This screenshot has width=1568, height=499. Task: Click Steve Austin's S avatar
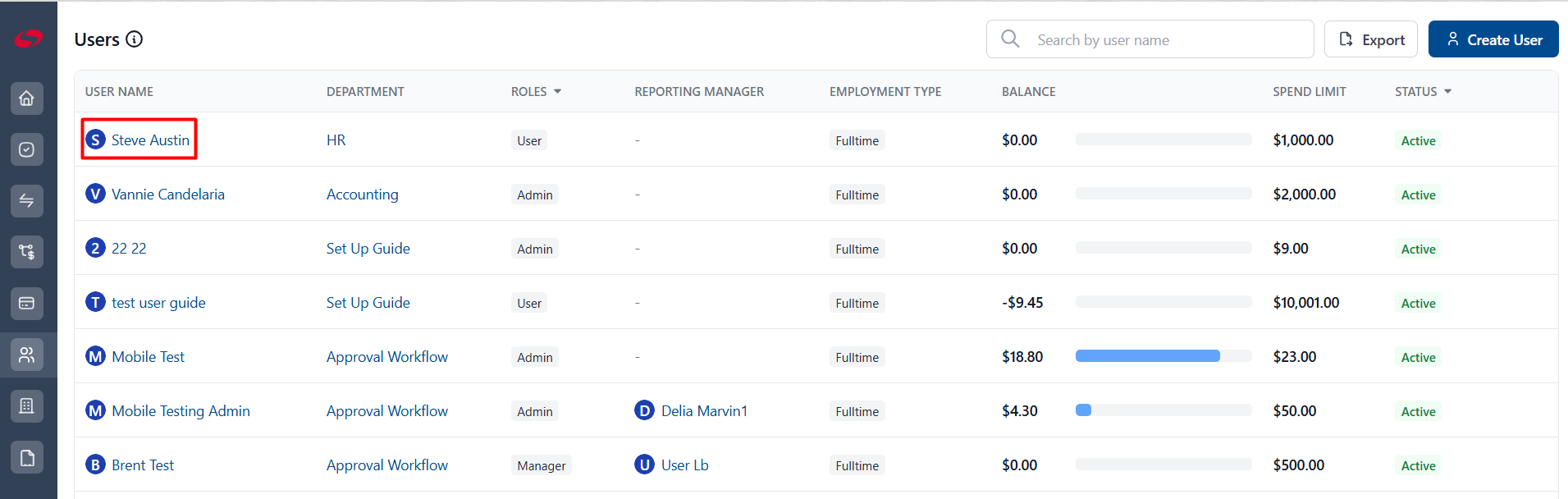96,140
